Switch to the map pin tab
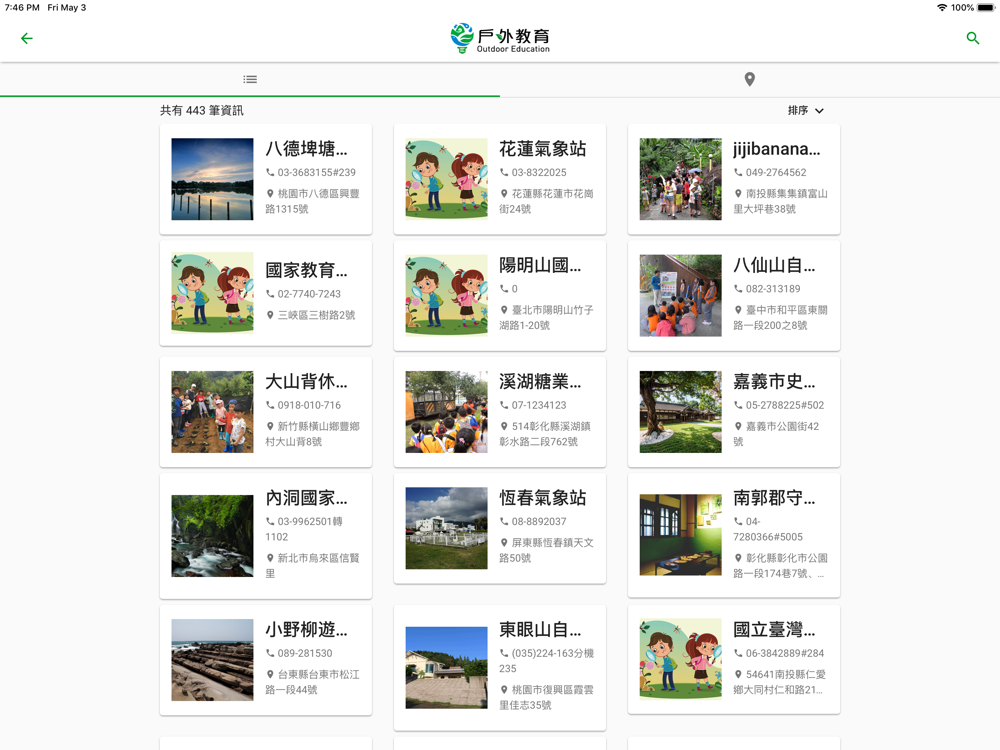Screen dimensions: 1000x750 pos(750,79)
